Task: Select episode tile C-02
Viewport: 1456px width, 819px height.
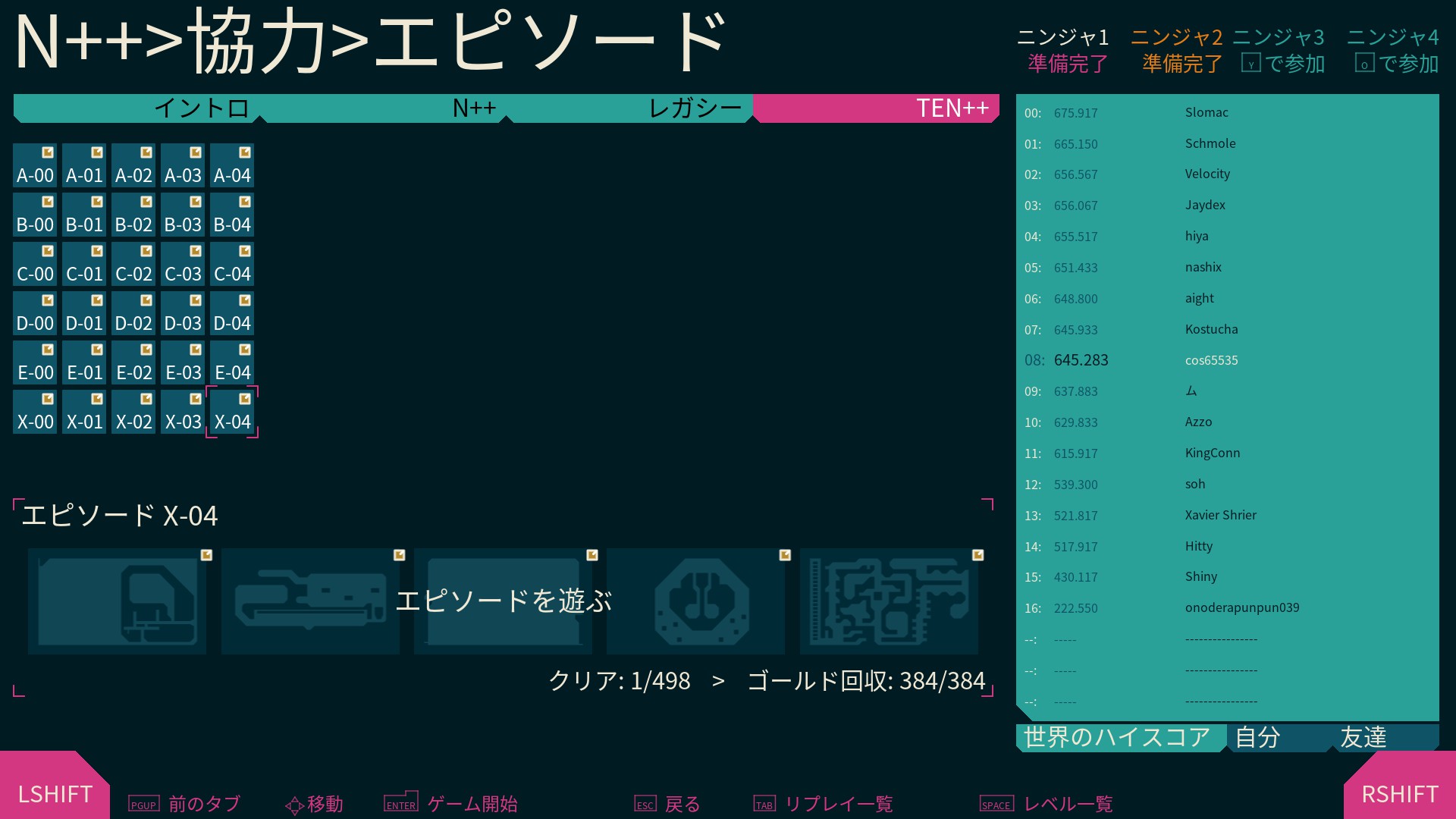Action: point(133,264)
